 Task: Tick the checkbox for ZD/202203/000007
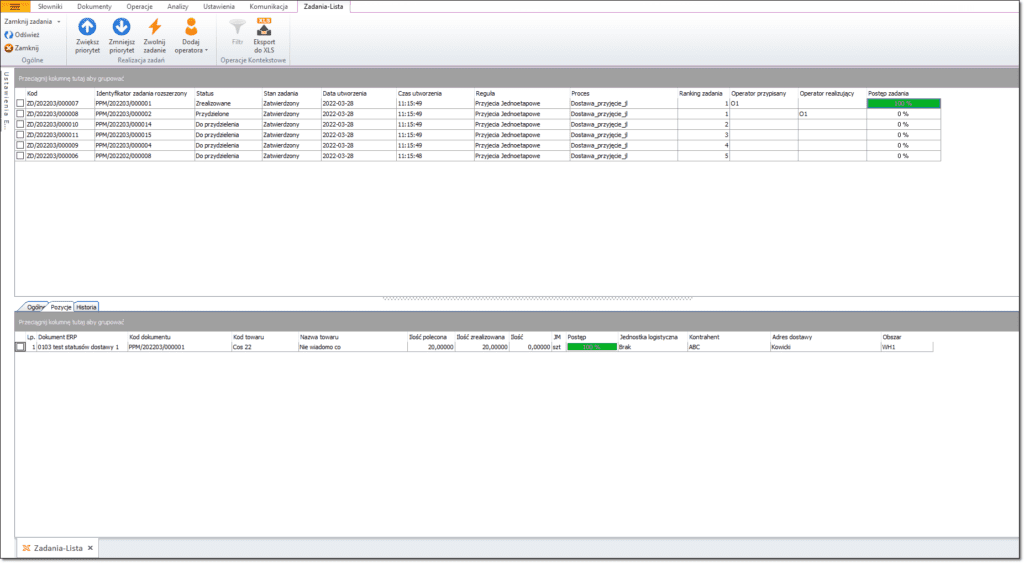pos(20,103)
